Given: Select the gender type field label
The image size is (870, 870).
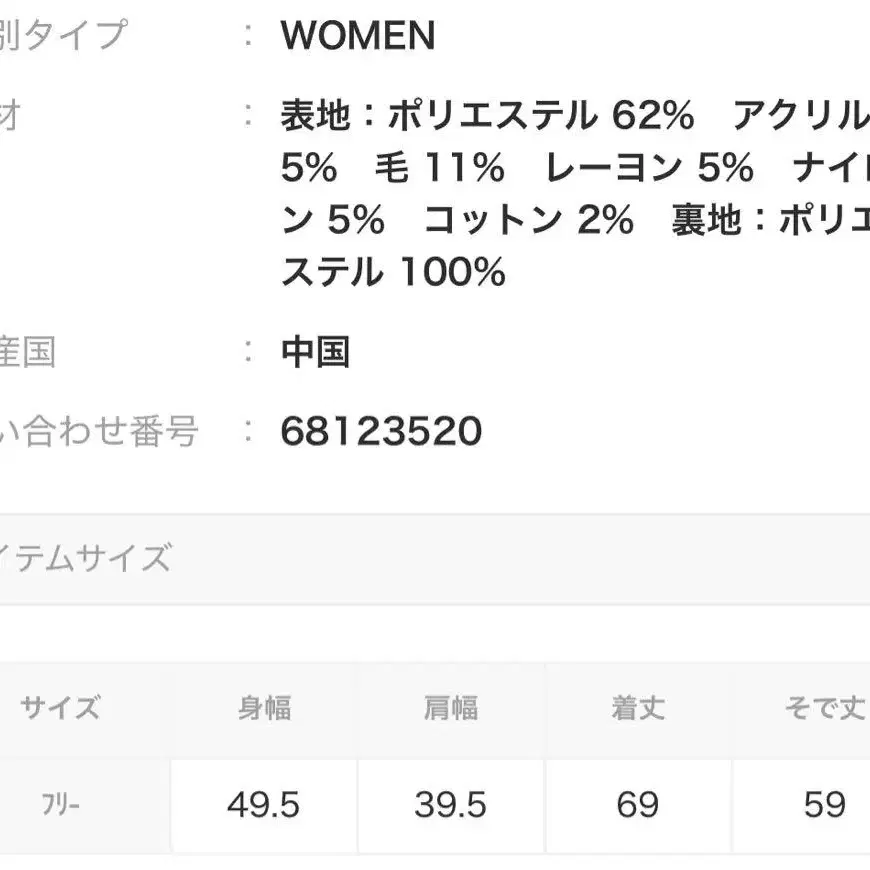Looking at the screenshot, I should click(x=64, y=36).
